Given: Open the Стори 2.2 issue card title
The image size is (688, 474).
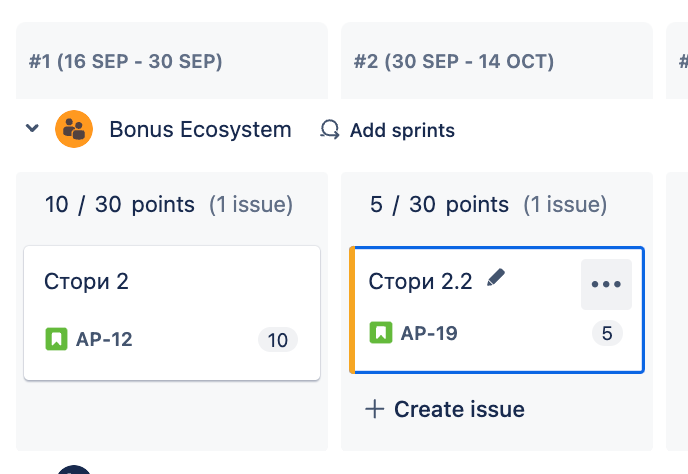Looking at the screenshot, I should click(420, 282).
